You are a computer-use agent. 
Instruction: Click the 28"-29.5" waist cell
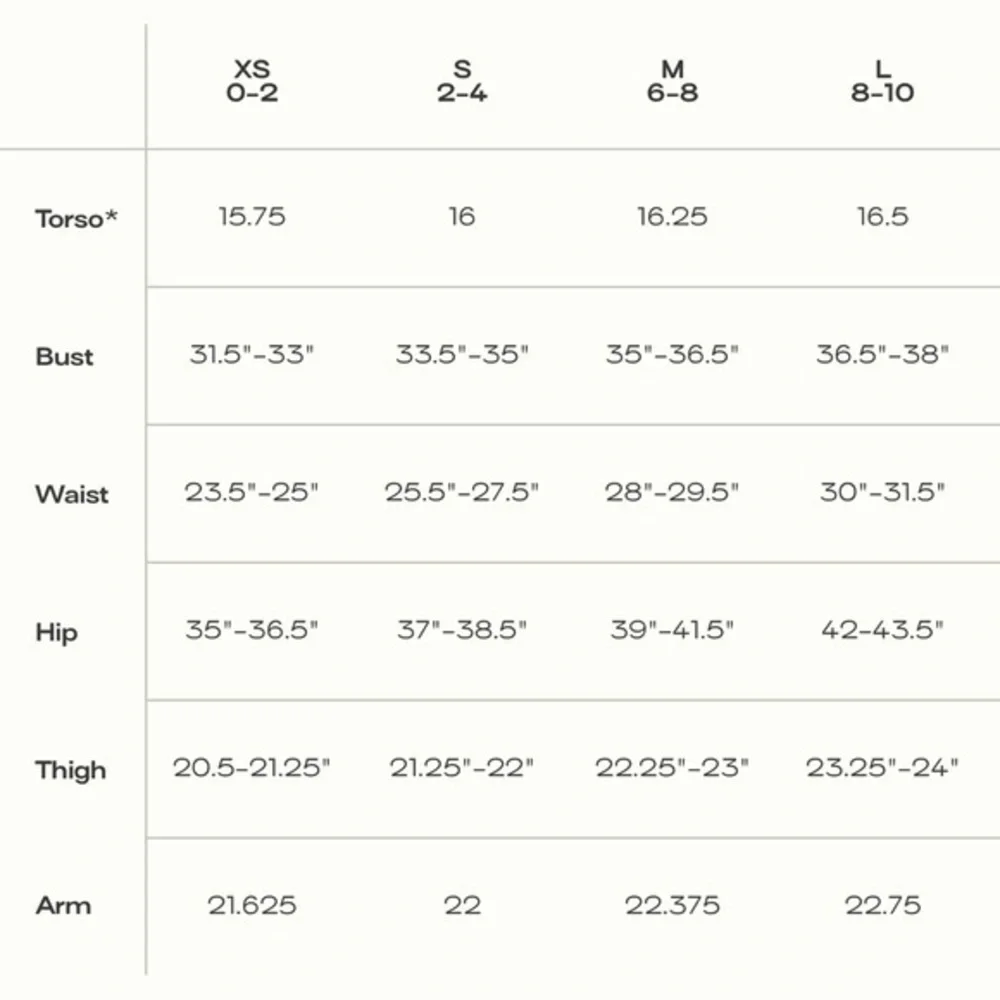click(672, 492)
